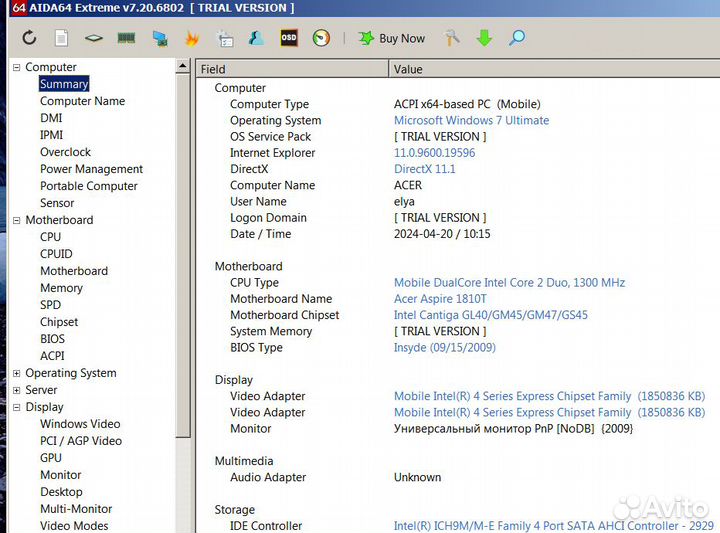The width and height of the screenshot is (720, 533).
Task: Open the network computer toolbar icon
Action: (159, 39)
